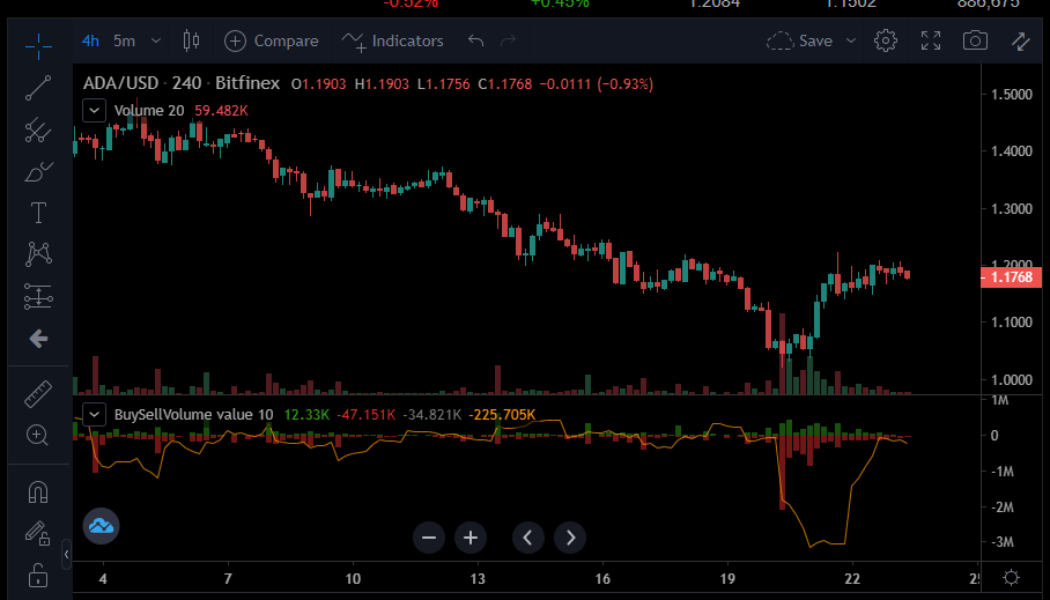Select the Trend Line drawing tool
This screenshot has height=600, width=1050.
(x=37, y=88)
